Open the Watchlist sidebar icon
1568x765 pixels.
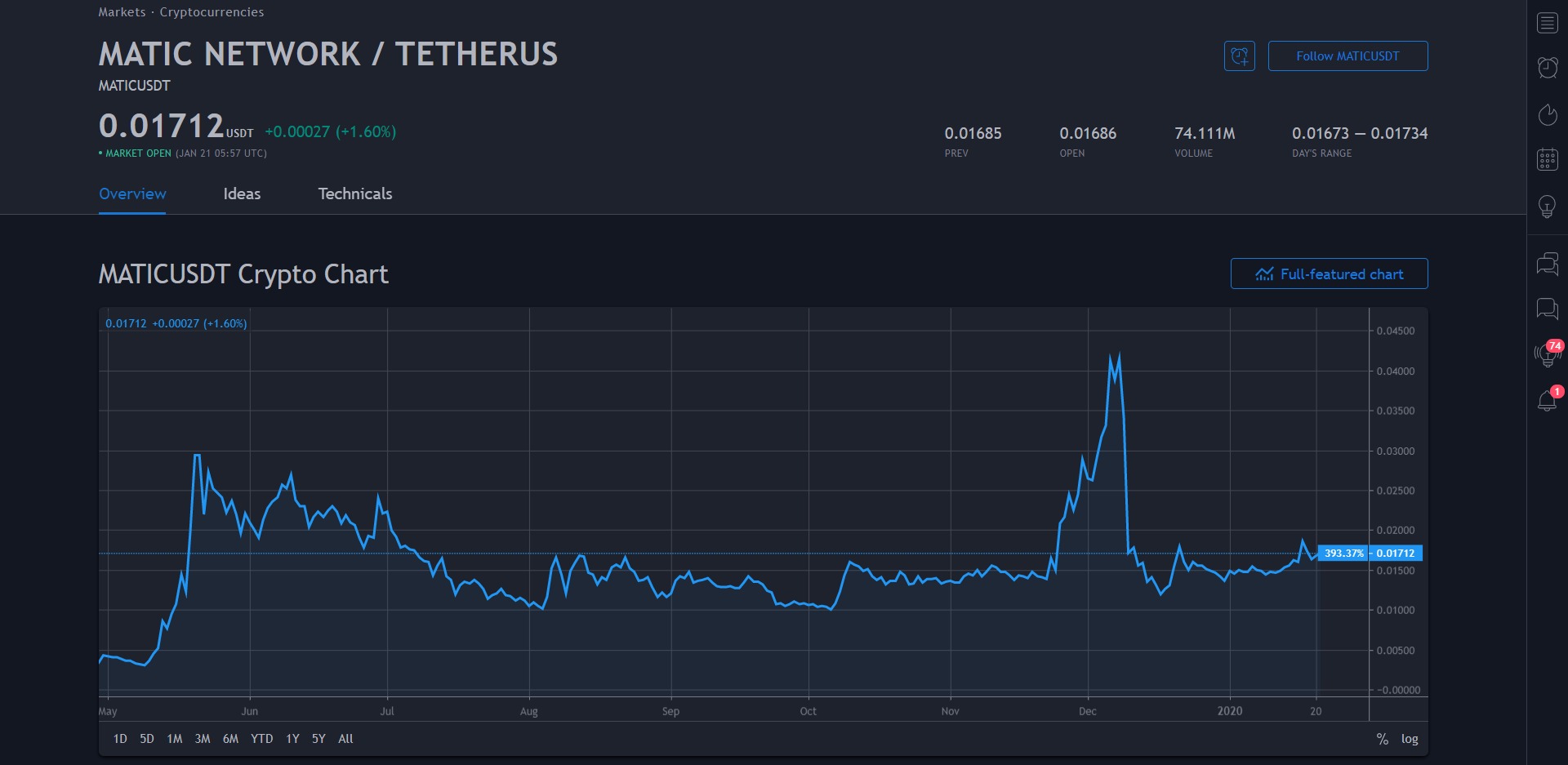click(x=1548, y=23)
